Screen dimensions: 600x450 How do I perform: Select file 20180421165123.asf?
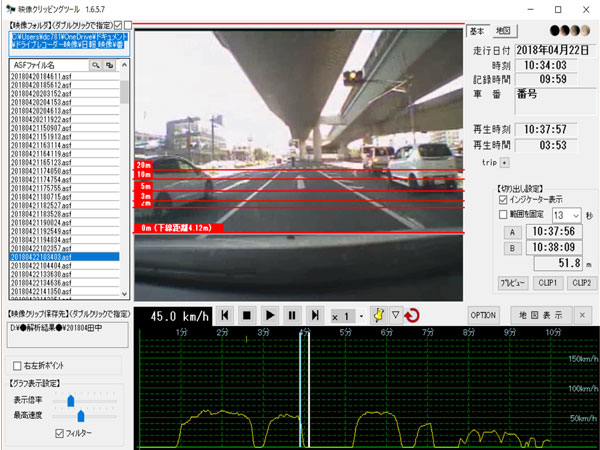pos(64,163)
